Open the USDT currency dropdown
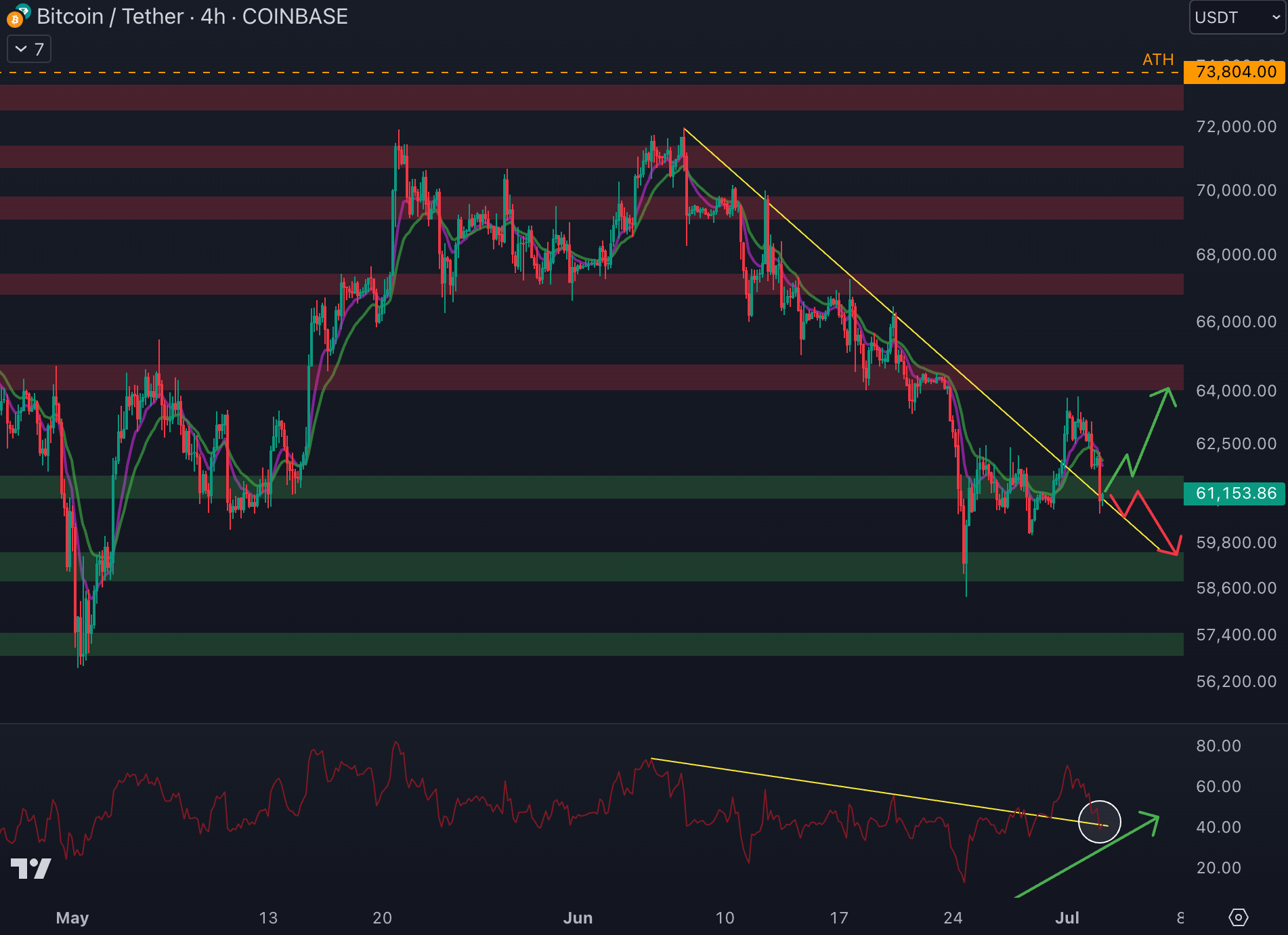Image resolution: width=1288 pixels, height=935 pixels. (1237, 18)
